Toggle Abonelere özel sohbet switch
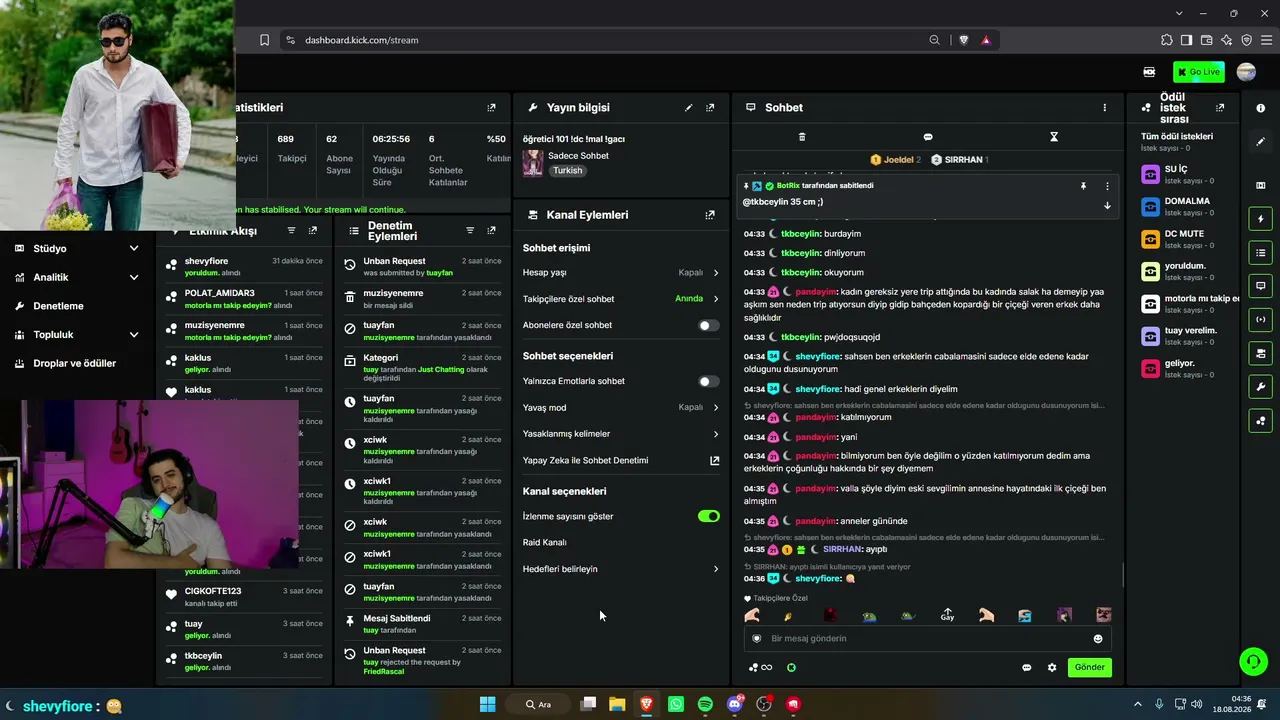The width and height of the screenshot is (1280, 720). [708, 325]
